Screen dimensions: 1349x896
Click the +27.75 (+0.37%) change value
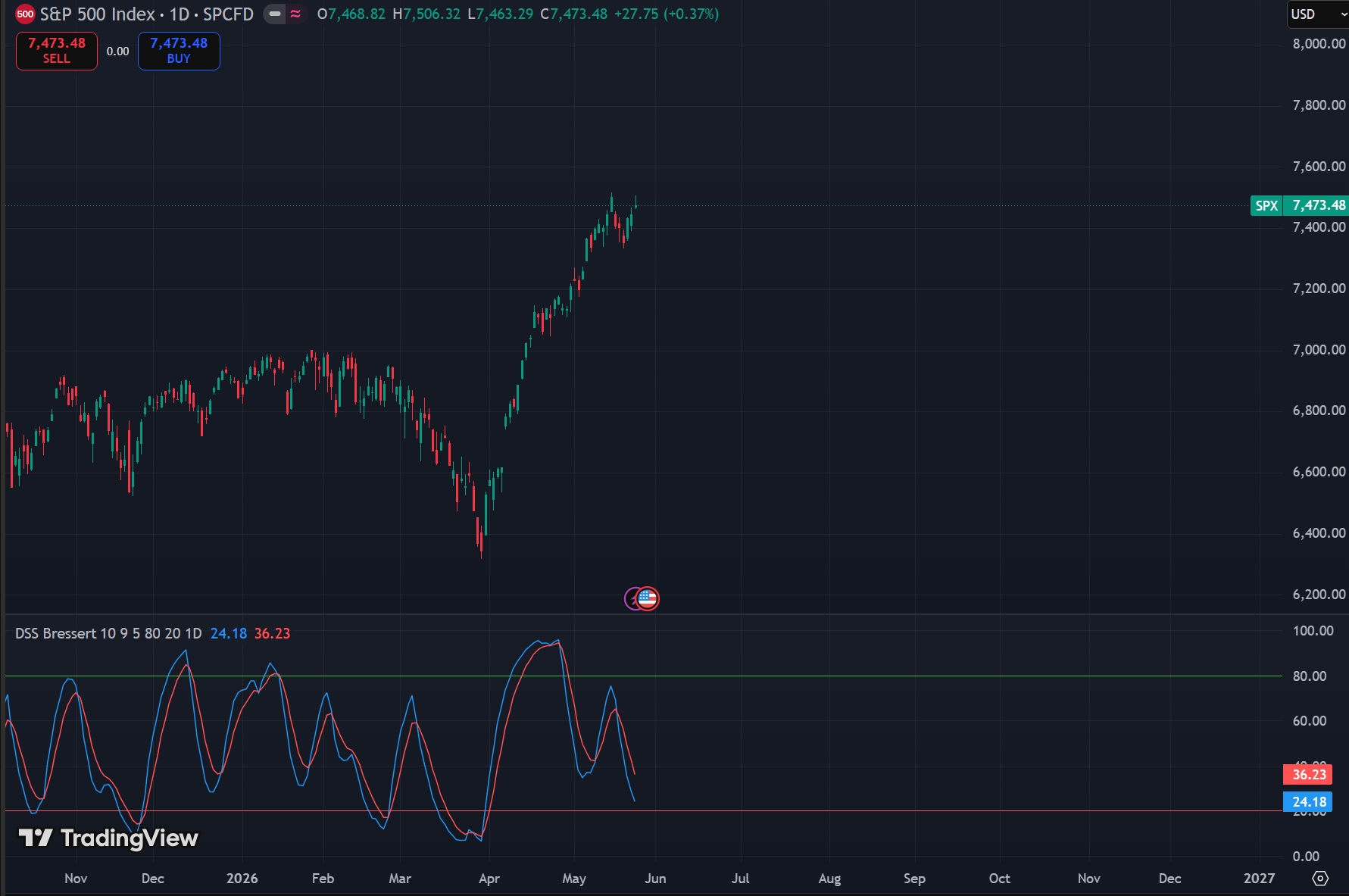coord(666,14)
